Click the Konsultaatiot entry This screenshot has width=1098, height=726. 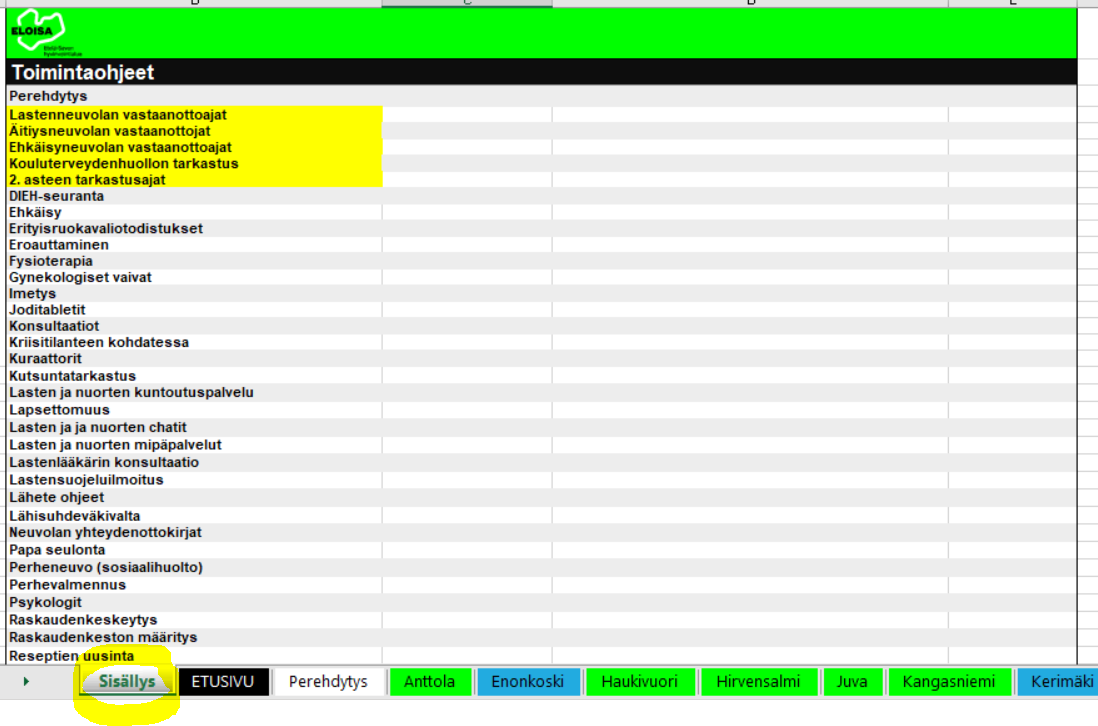pyautogui.click(x=54, y=326)
